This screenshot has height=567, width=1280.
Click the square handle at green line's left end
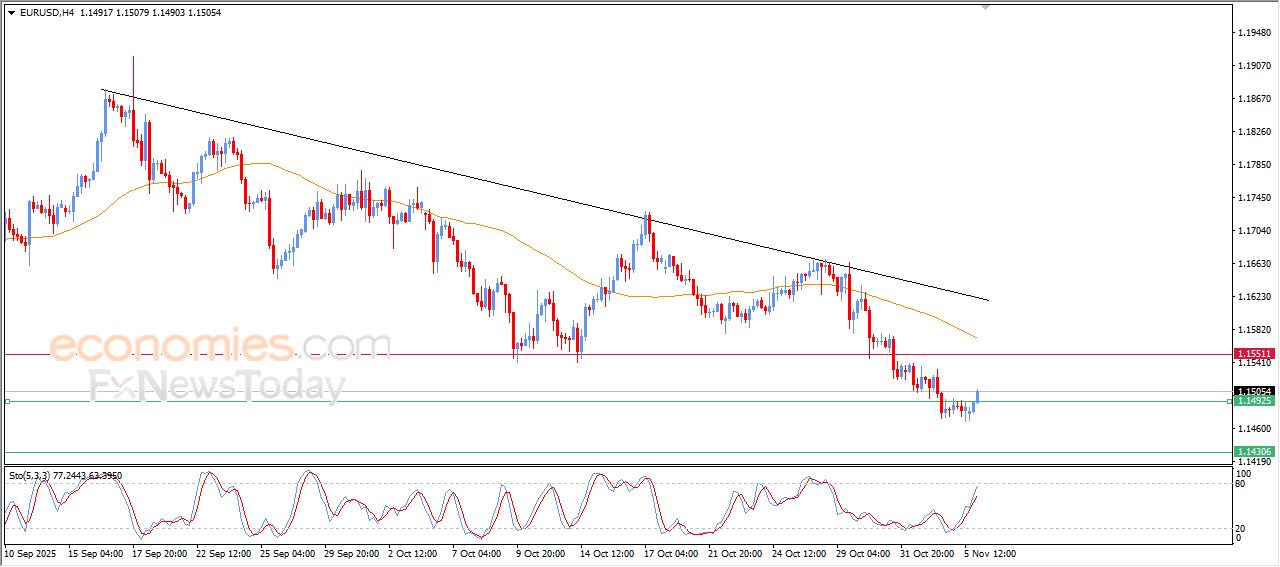click(7, 401)
